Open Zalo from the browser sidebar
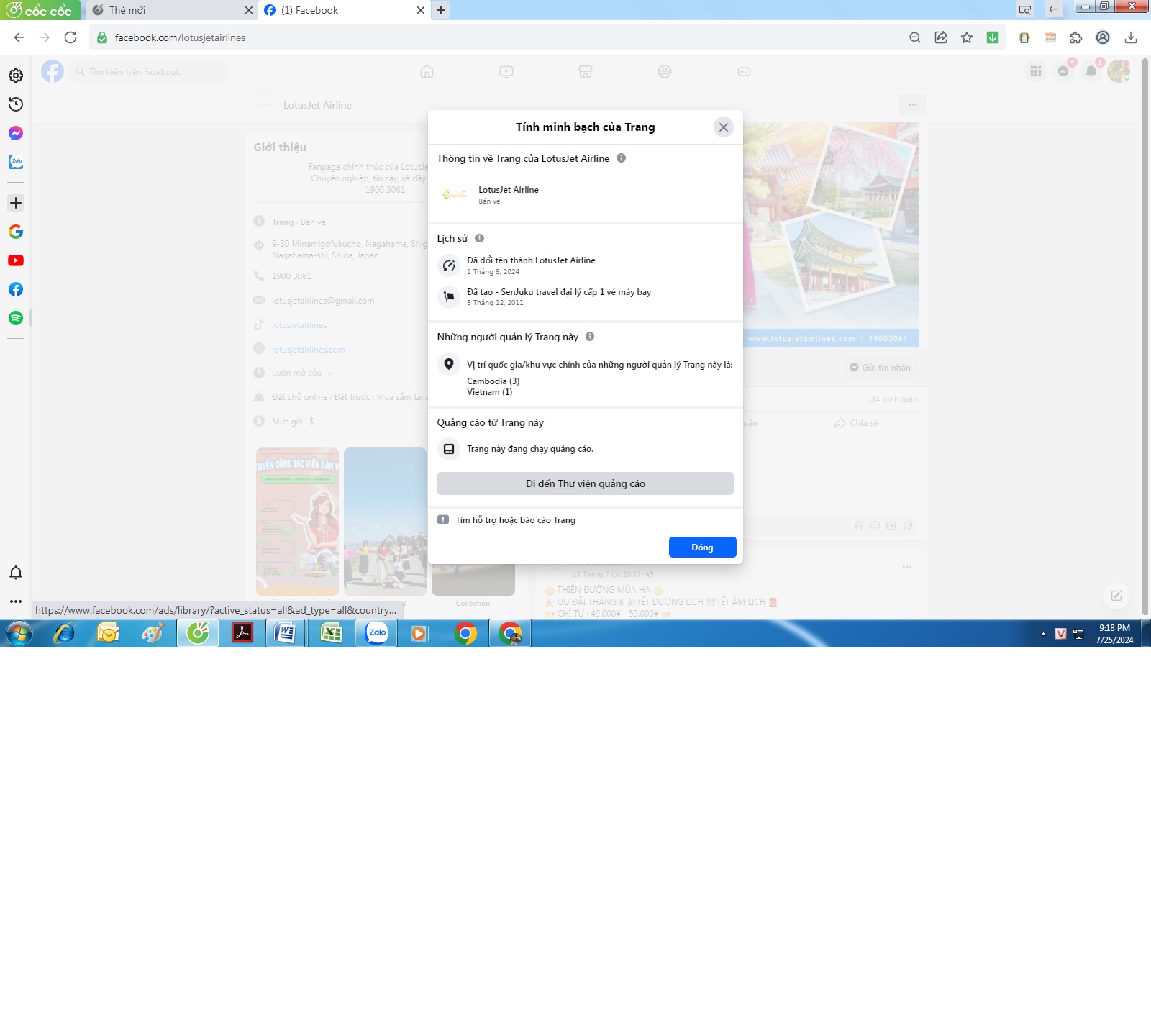This screenshot has width=1151, height=1036. click(16, 162)
